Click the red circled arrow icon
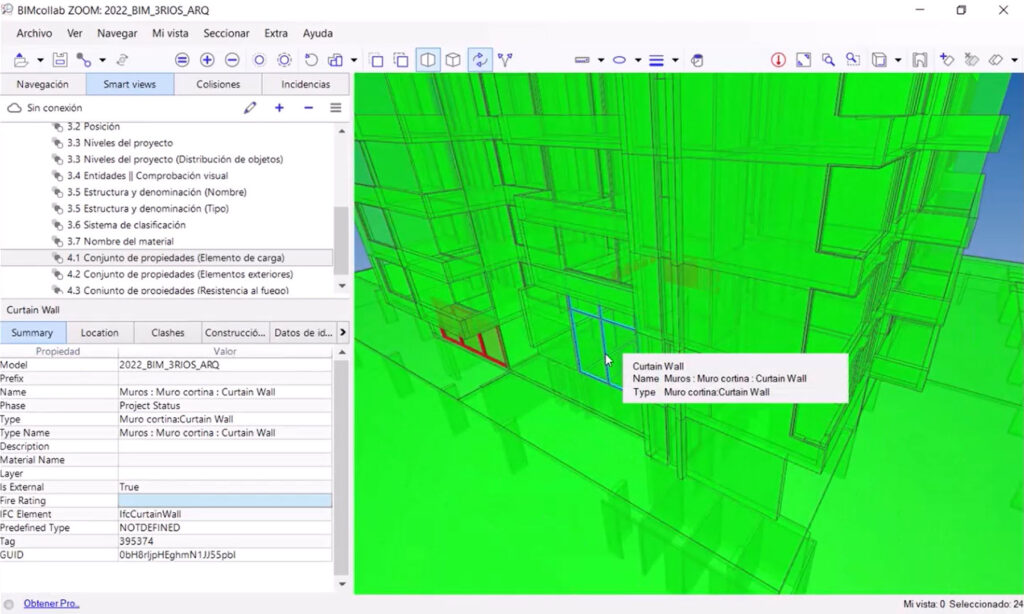This screenshot has height=614, width=1024. pos(778,60)
